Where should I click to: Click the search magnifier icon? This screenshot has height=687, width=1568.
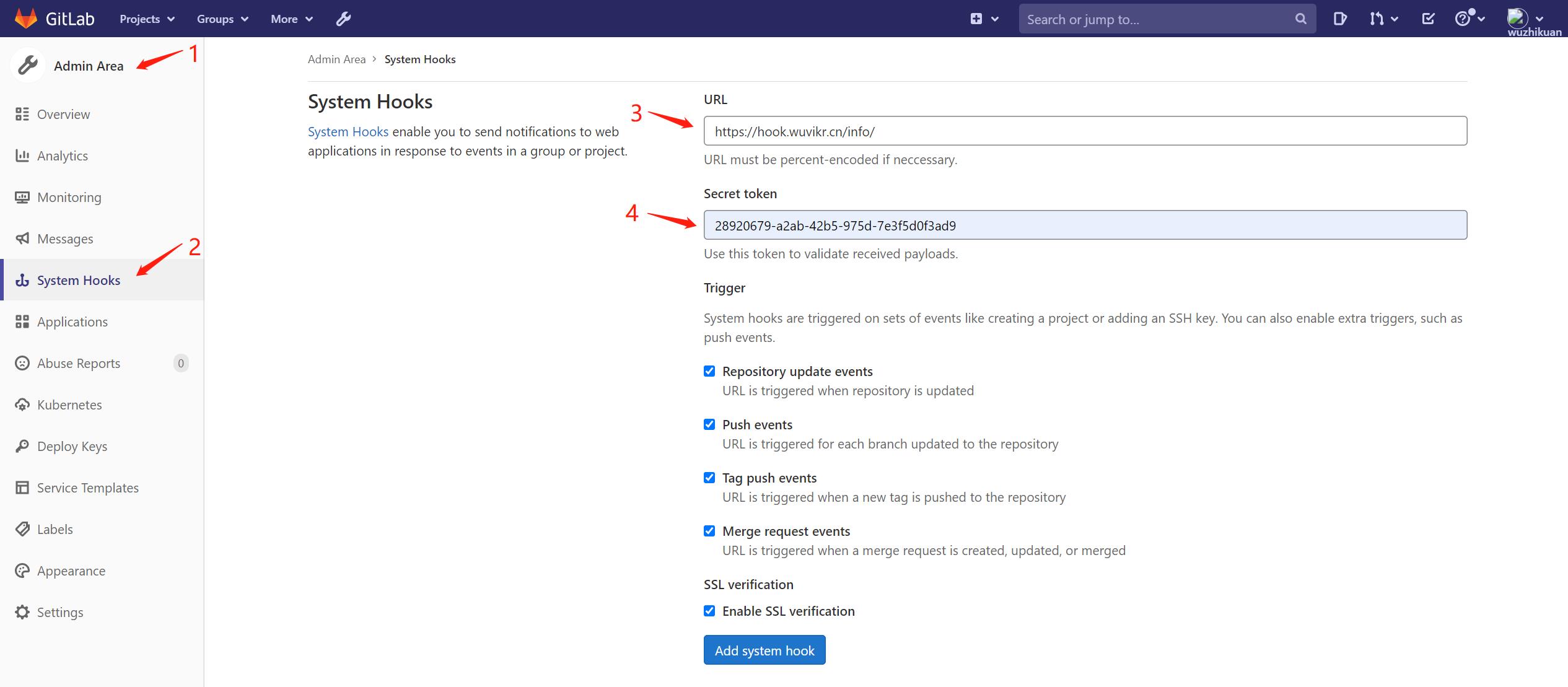pos(1300,19)
